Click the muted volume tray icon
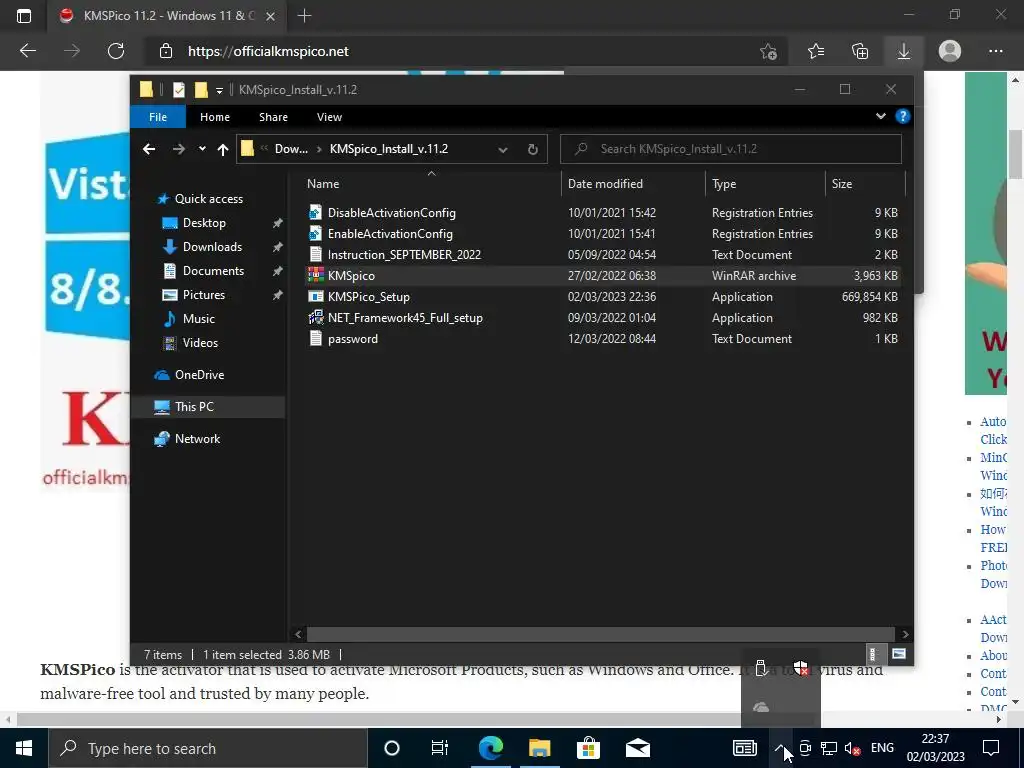 [852, 748]
